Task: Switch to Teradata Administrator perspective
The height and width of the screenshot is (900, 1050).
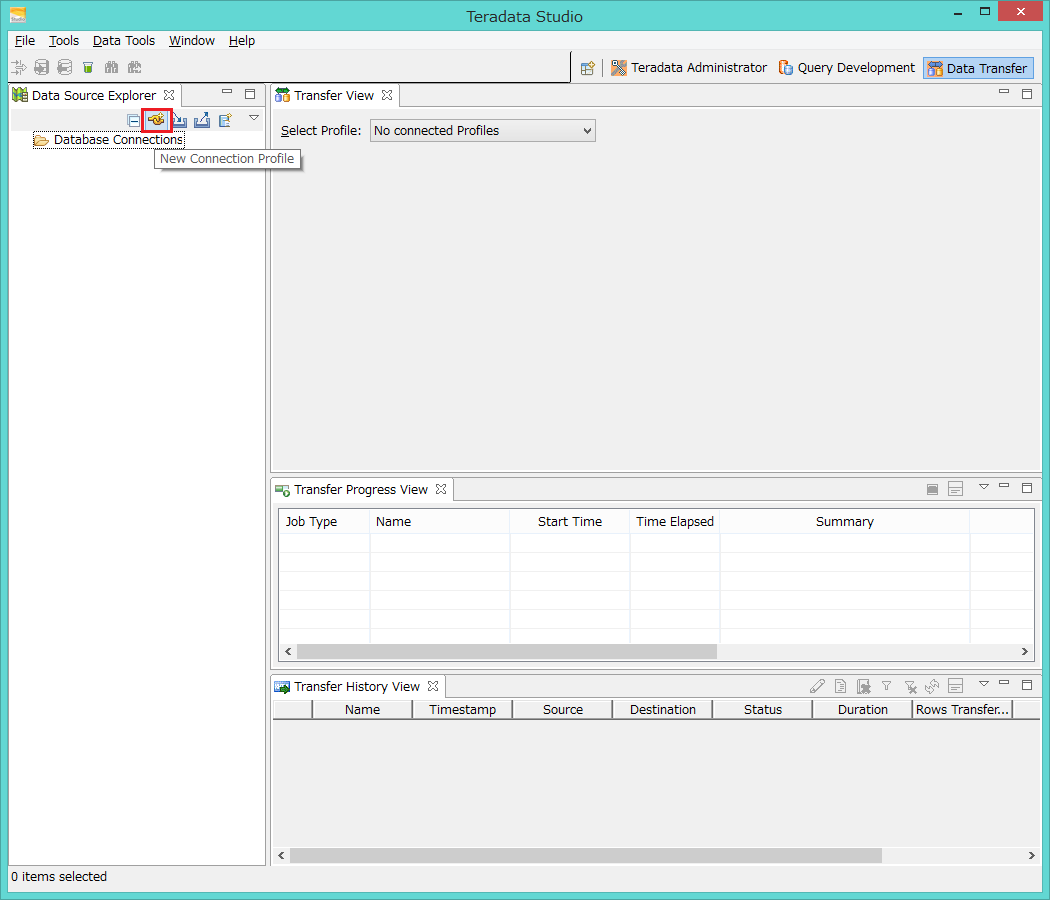Action: 689,68
